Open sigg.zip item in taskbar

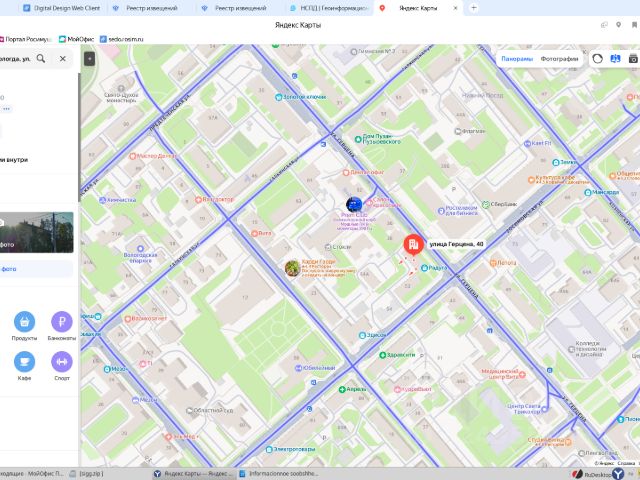pos(87,473)
